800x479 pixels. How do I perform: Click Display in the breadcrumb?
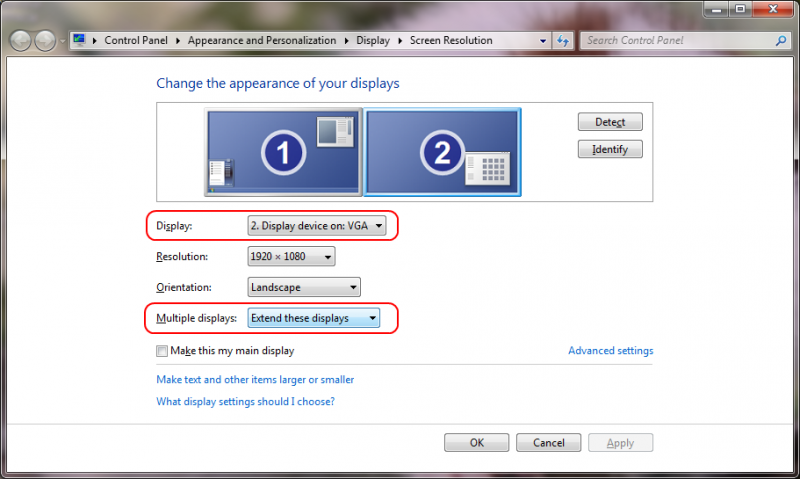point(373,40)
